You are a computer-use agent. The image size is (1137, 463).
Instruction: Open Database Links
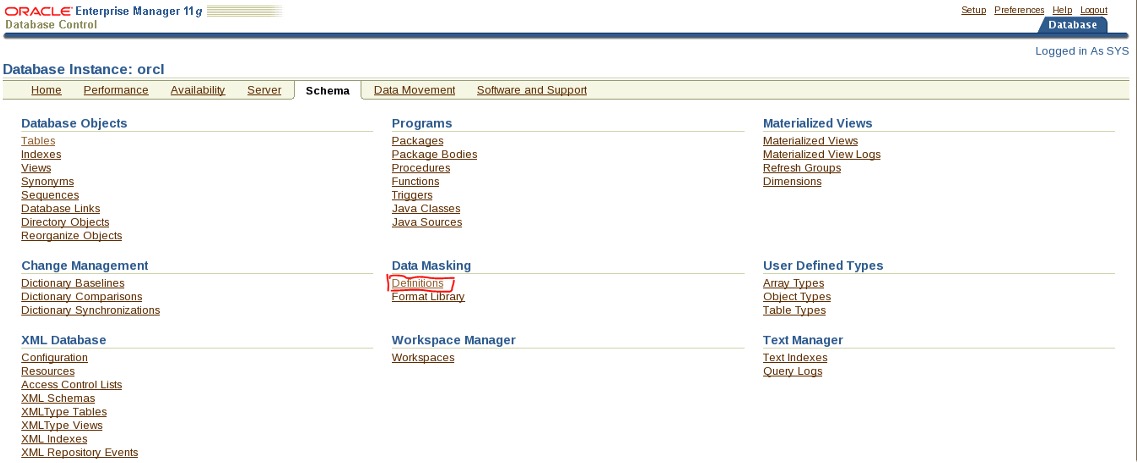[61, 209]
